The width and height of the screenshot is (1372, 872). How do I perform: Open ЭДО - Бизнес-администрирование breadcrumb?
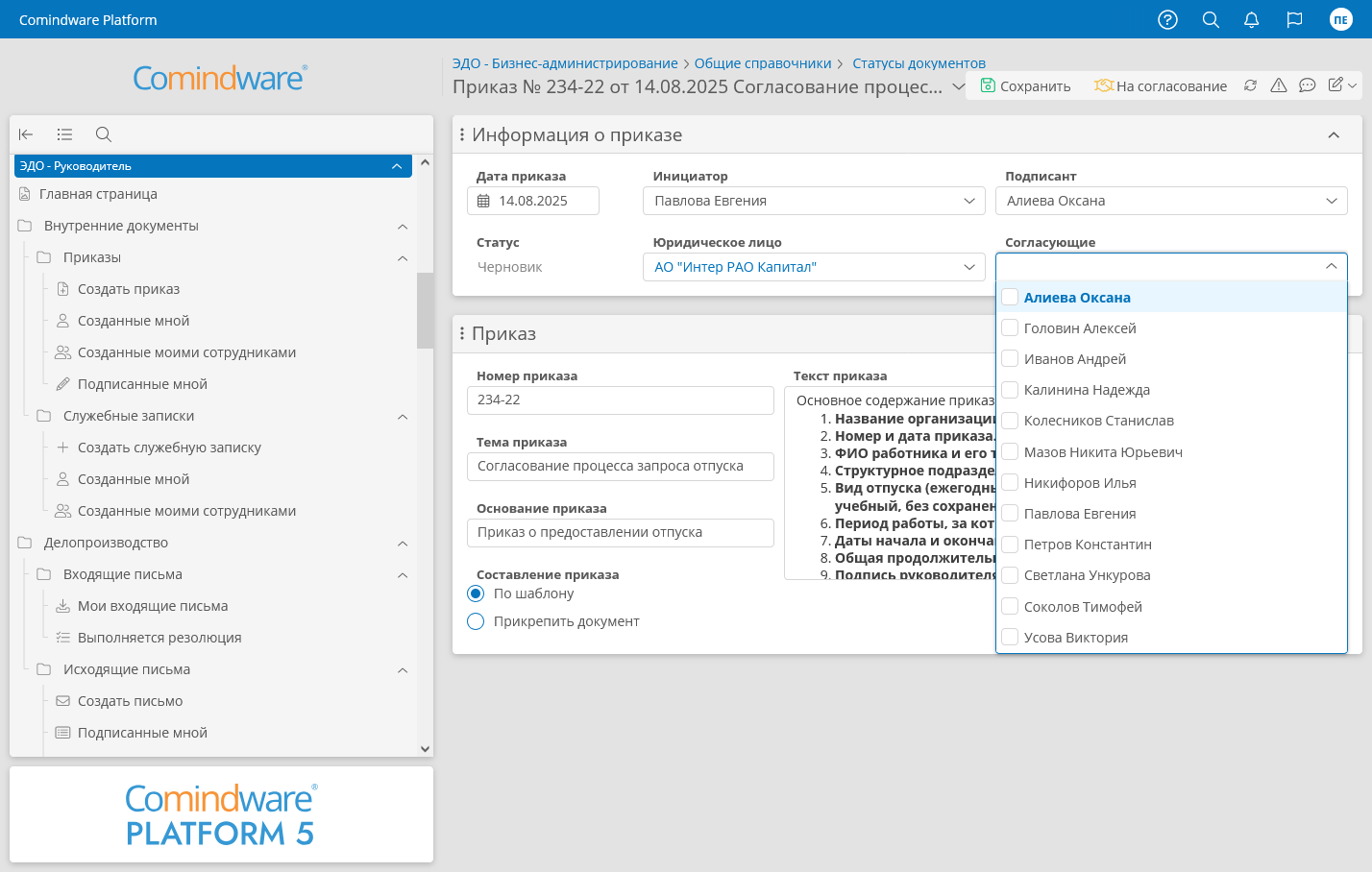(565, 63)
